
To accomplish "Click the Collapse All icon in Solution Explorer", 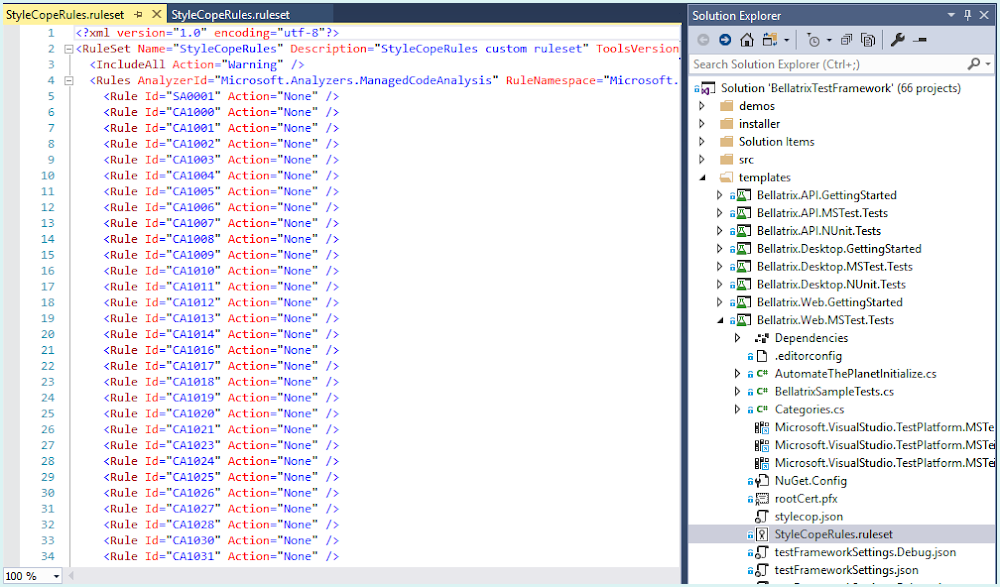I will coord(846,40).
